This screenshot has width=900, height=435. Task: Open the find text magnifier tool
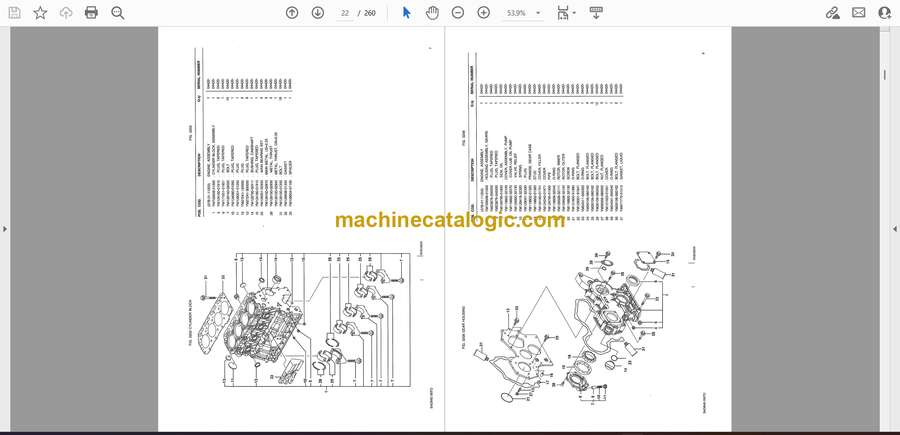(118, 13)
